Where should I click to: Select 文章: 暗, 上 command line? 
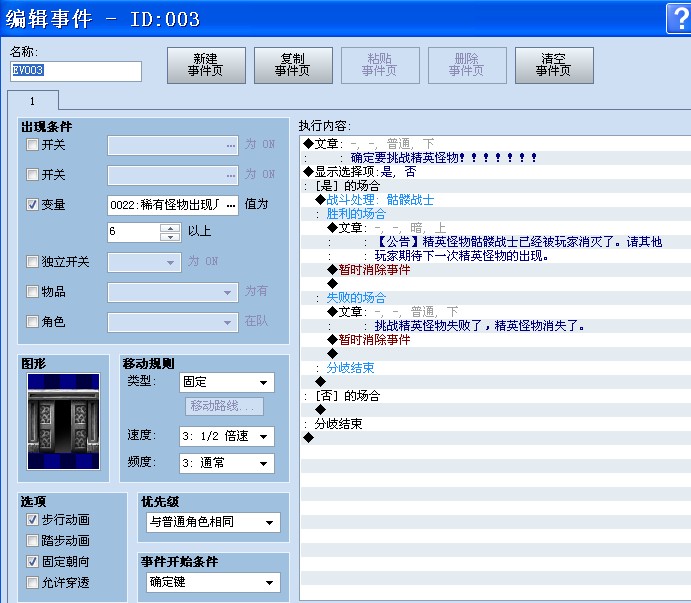click(387, 228)
